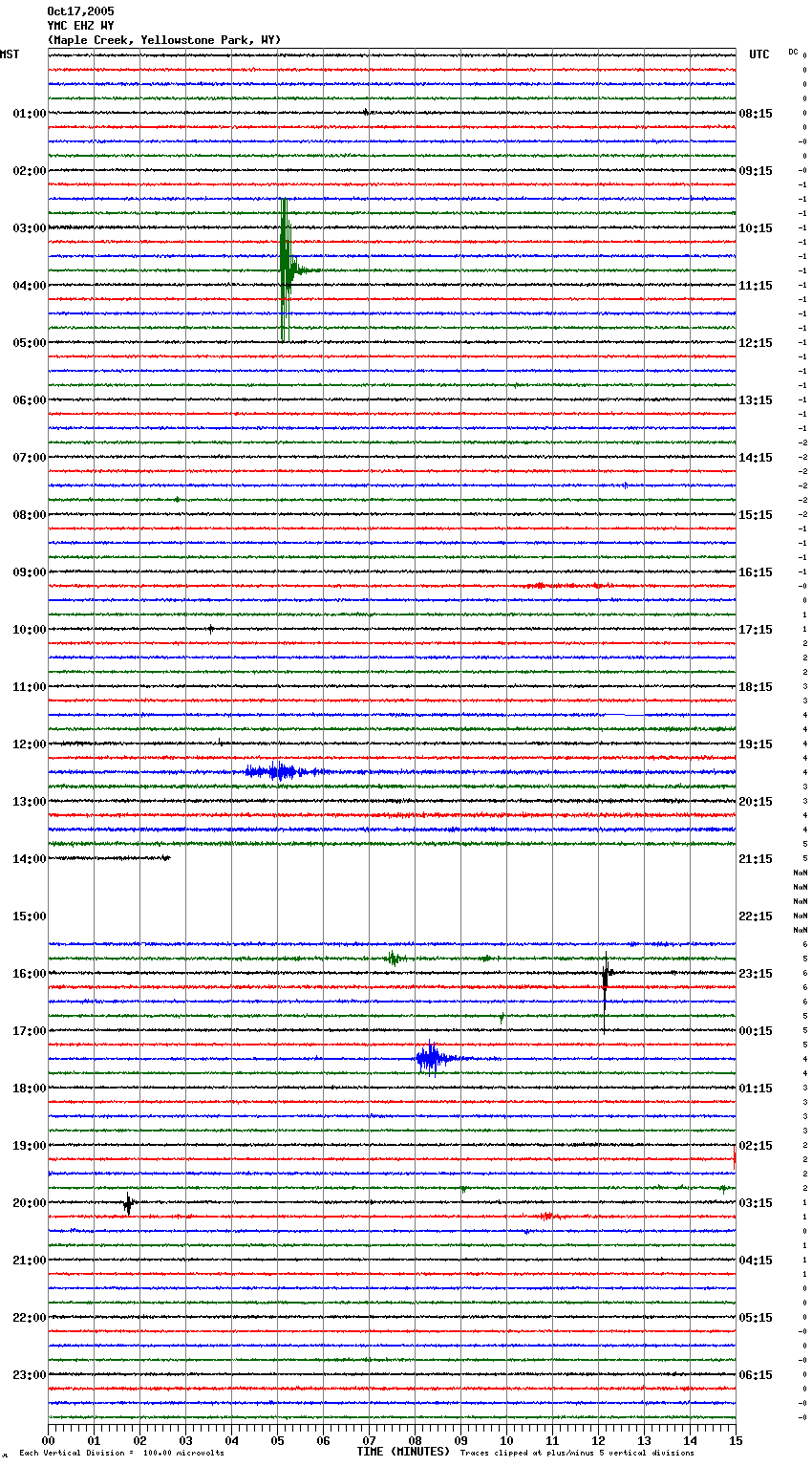Click the TIME (MINUTES) axis title
This screenshot has height=1466, width=812.
coord(403,1452)
